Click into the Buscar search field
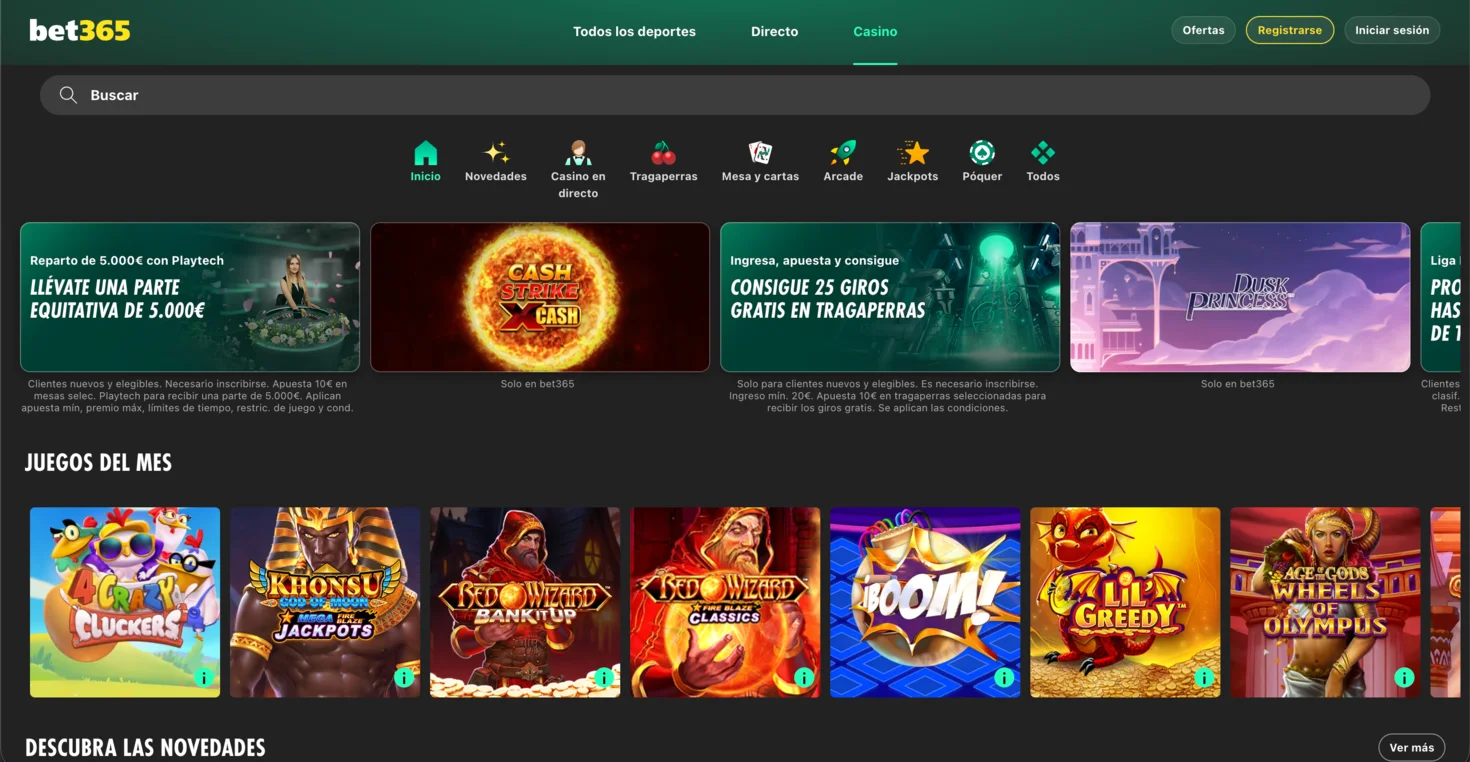 coord(735,95)
